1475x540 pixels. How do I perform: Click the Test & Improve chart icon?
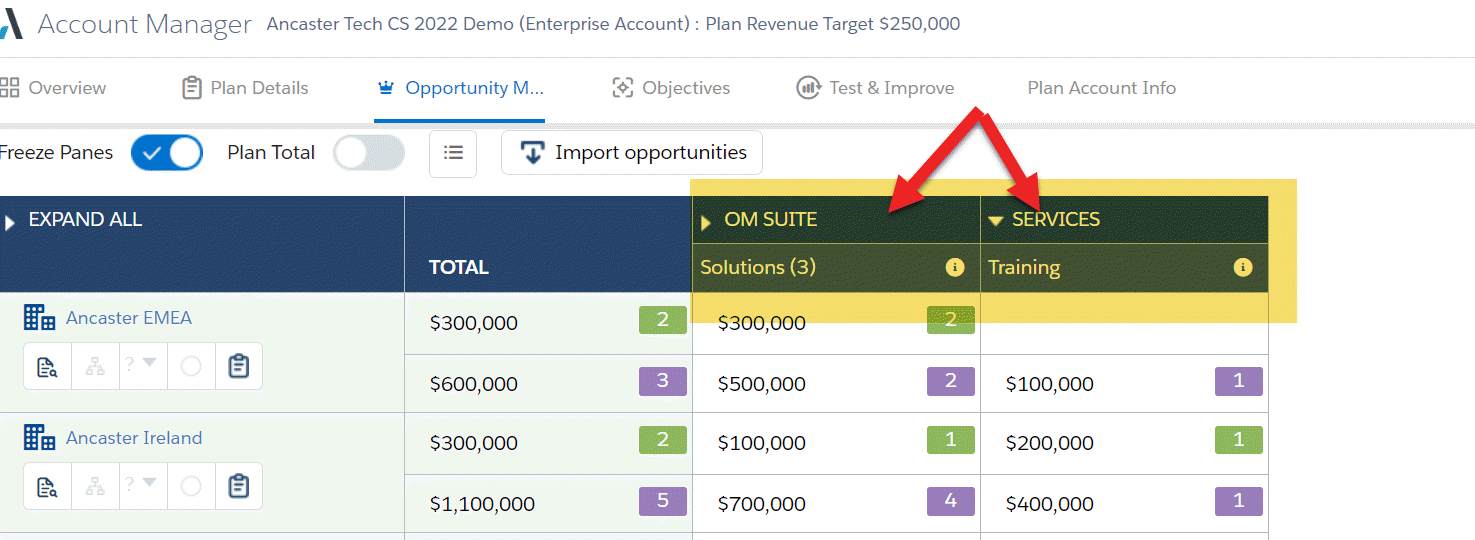808,88
